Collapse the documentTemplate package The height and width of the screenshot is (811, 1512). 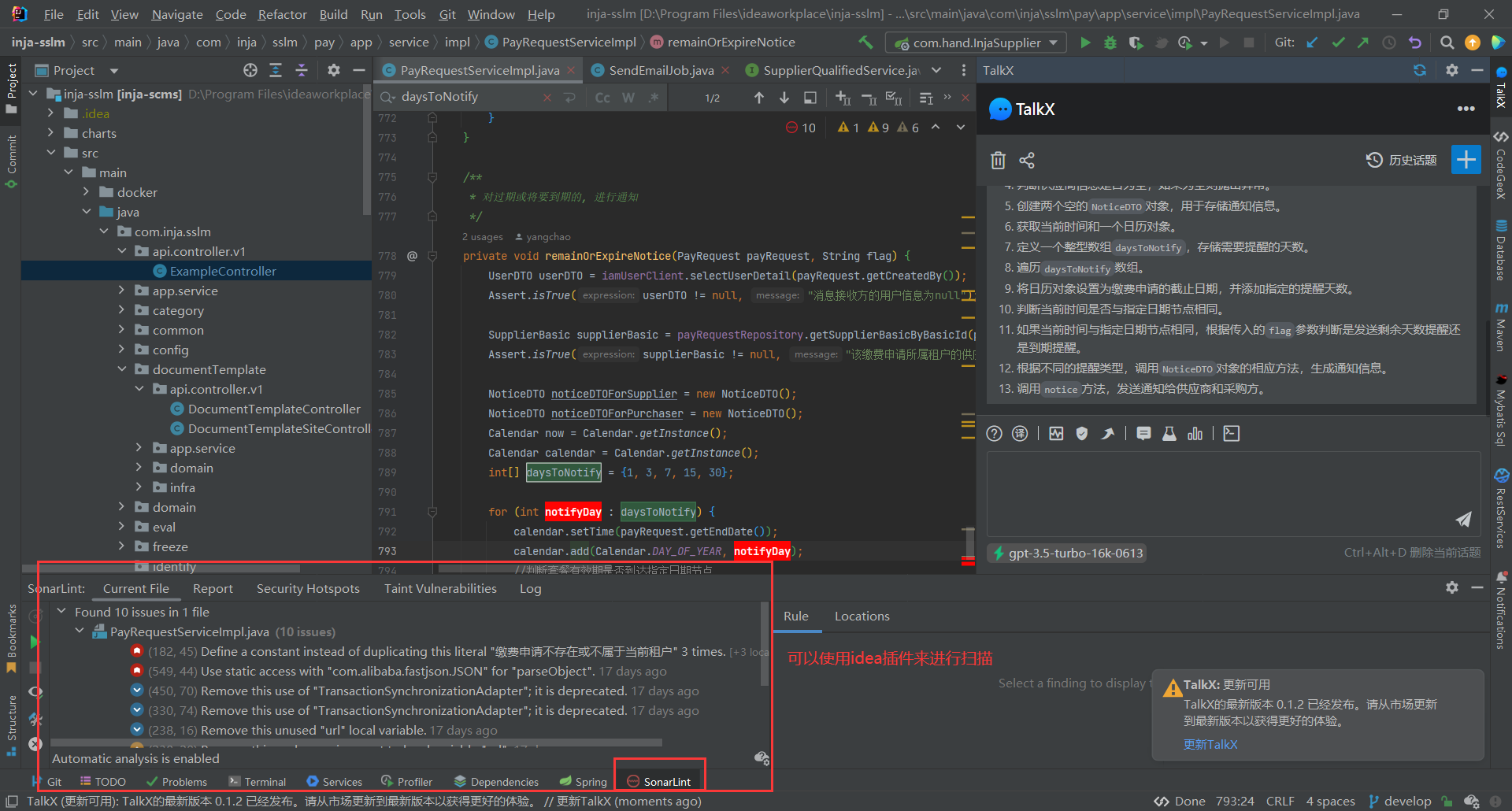[122, 369]
